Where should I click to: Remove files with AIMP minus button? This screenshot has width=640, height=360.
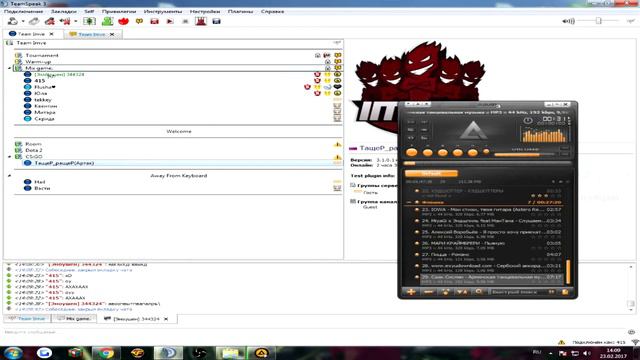coord(428,292)
